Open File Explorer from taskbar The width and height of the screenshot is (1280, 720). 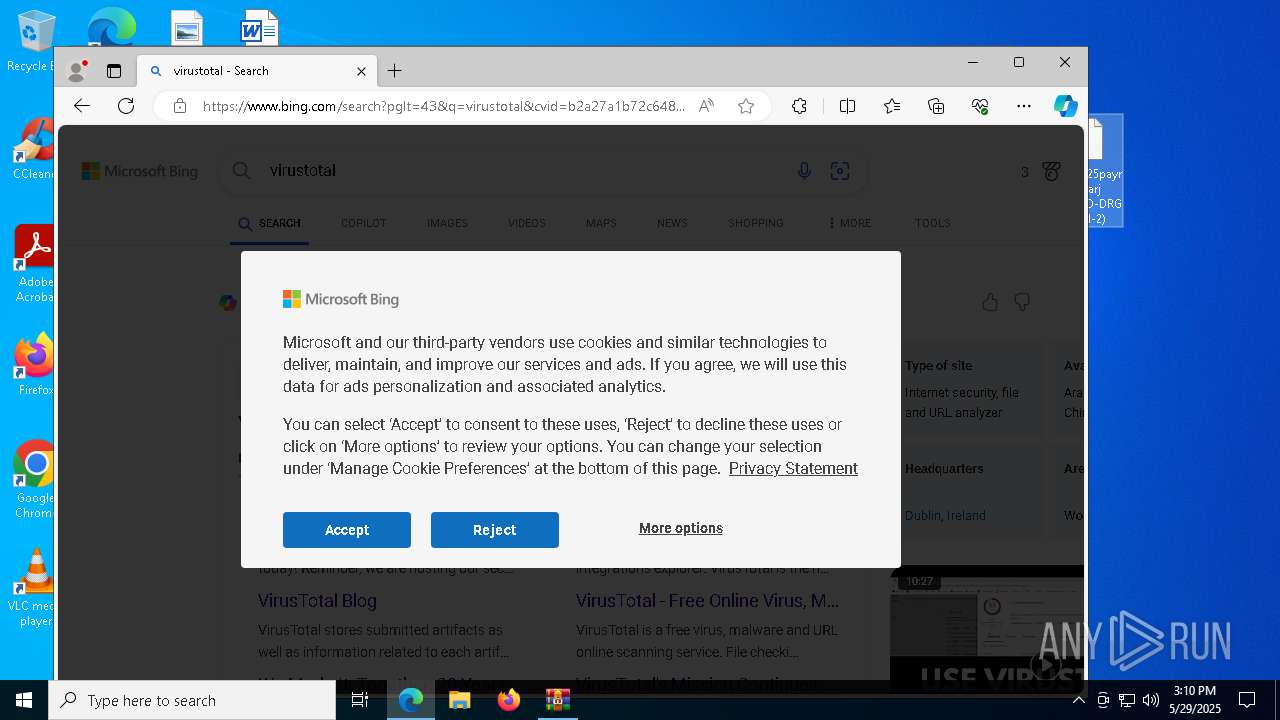(459, 700)
